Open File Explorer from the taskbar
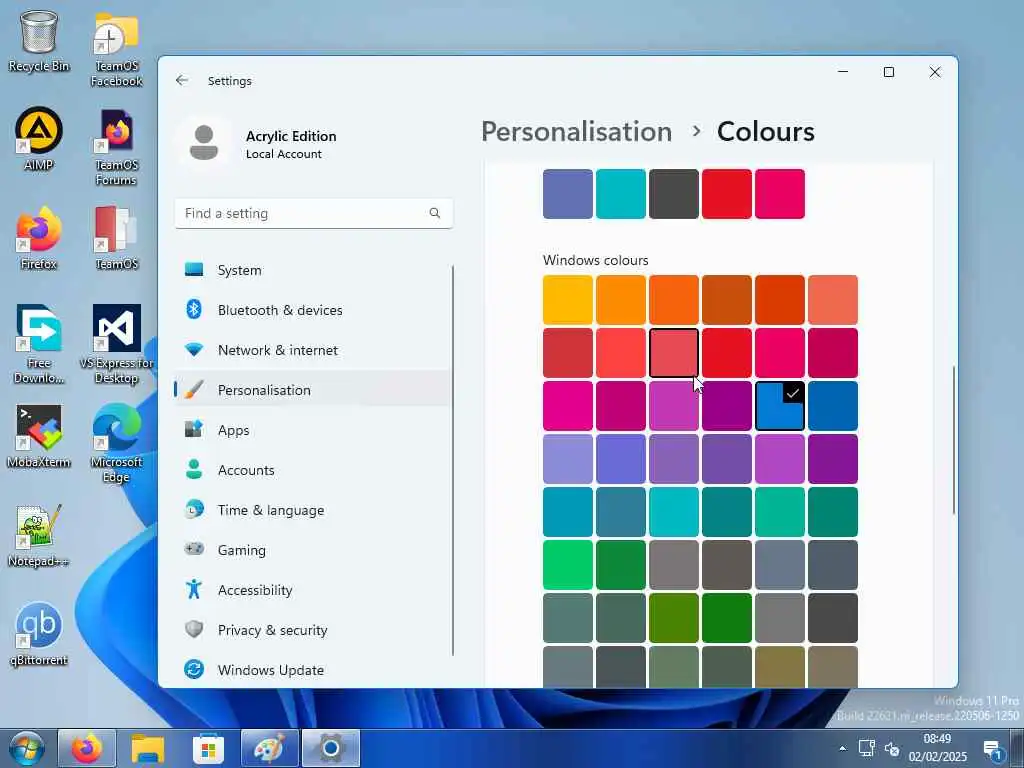1024x768 pixels. [x=148, y=748]
